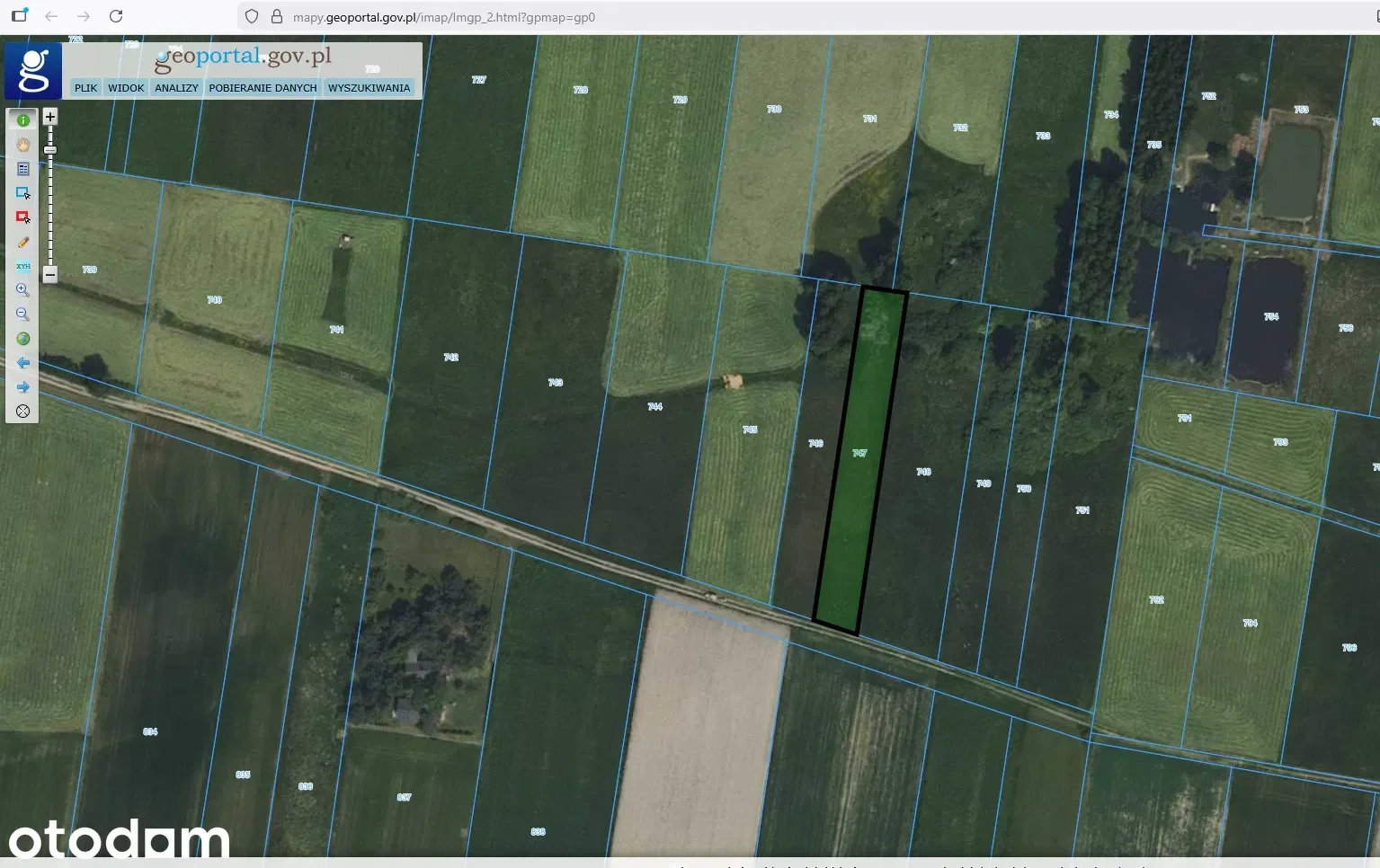
Task: Click the zoom slider handle
Action: click(x=50, y=150)
